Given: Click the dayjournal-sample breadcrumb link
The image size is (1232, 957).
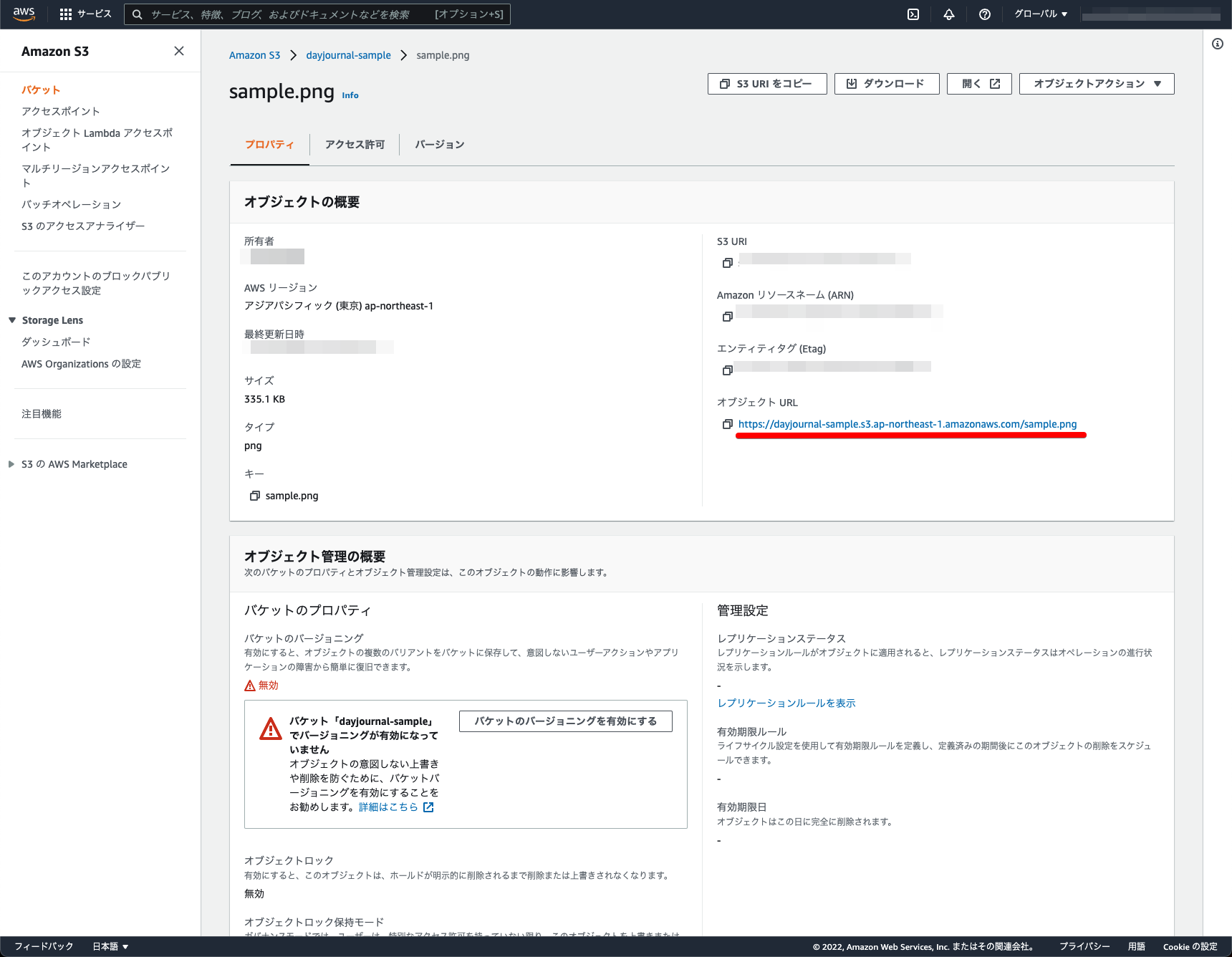Looking at the screenshot, I should pos(348,55).
